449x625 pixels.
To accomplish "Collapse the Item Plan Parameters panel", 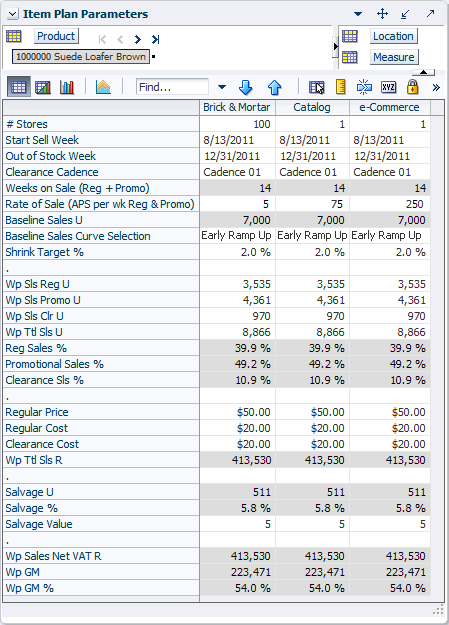I will pyautogui.click(x=13, y=14).
